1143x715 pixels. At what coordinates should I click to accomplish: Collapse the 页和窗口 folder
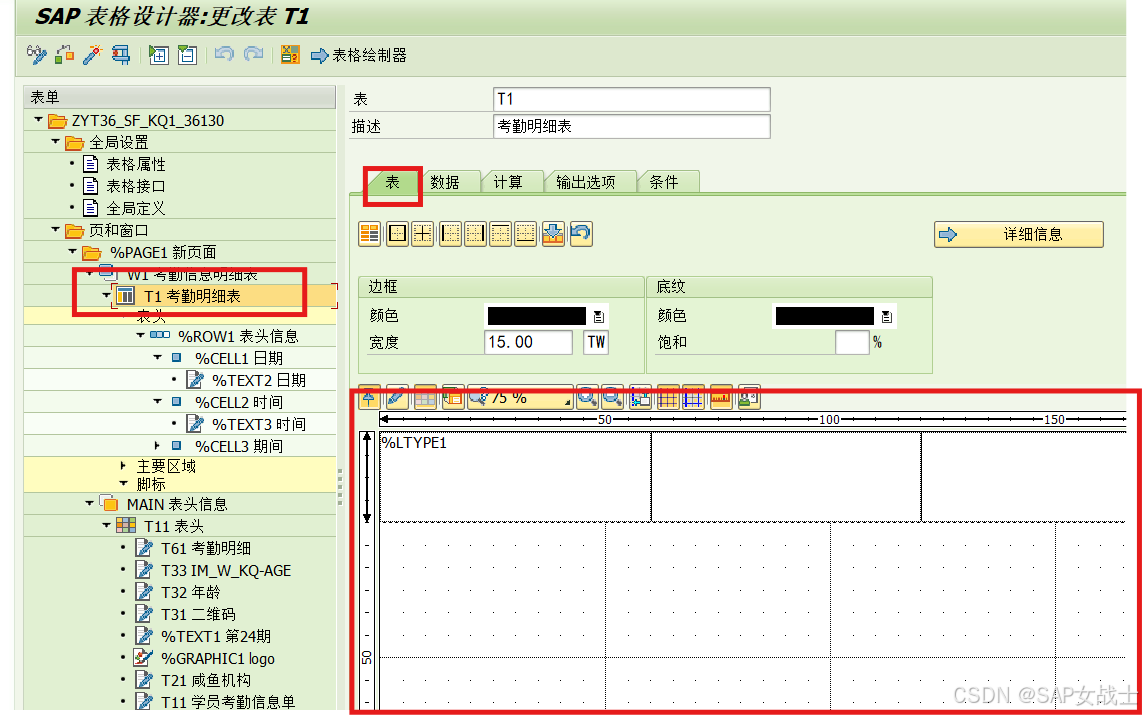(55, 230)
